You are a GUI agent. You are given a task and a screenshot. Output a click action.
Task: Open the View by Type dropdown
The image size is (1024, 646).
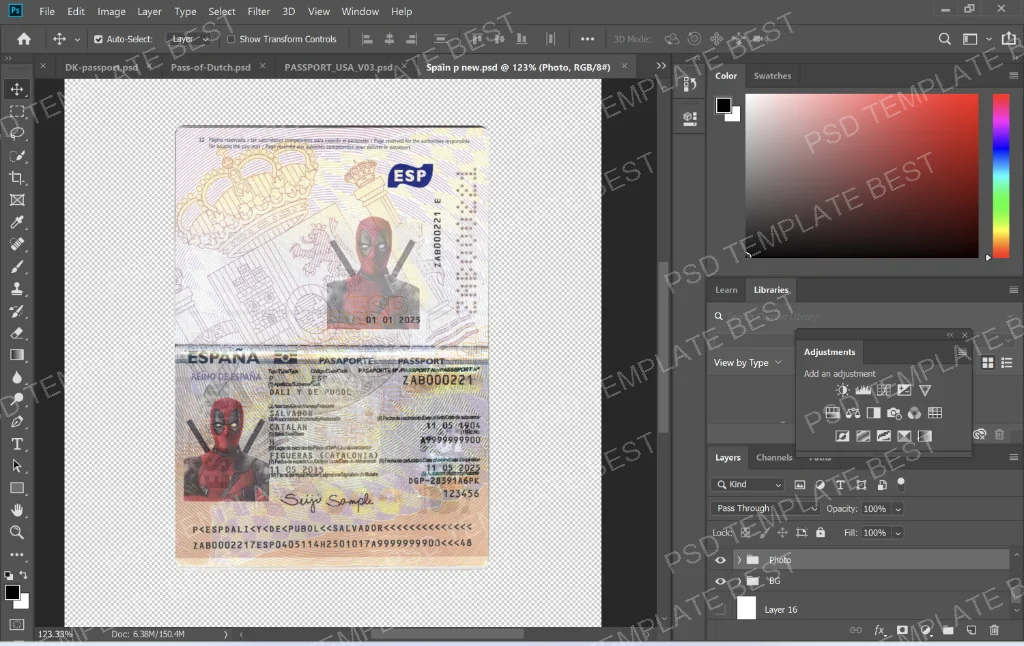point(748,363)
